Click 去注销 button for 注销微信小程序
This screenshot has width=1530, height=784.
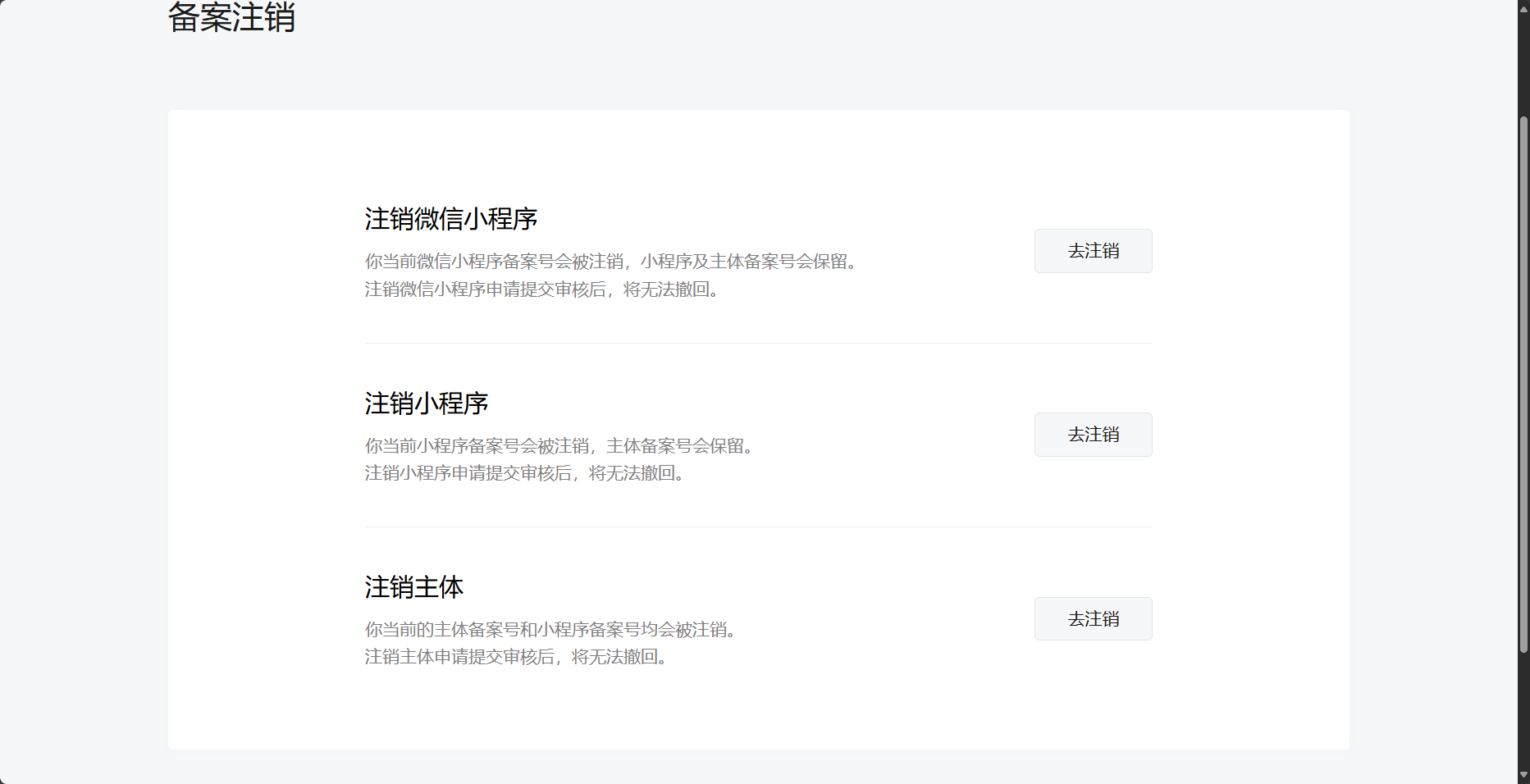coord(1093,251)
